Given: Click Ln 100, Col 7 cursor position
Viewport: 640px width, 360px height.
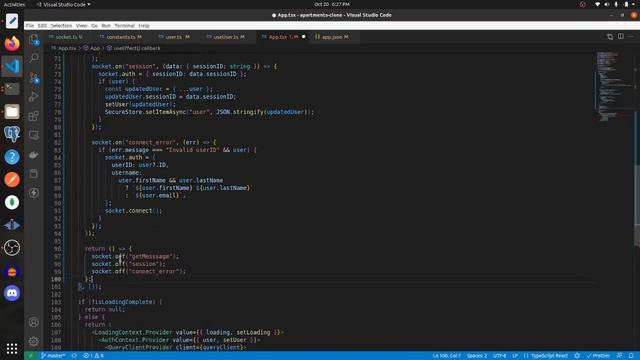Looking at the screenshot, I should [x=447, y=356].
